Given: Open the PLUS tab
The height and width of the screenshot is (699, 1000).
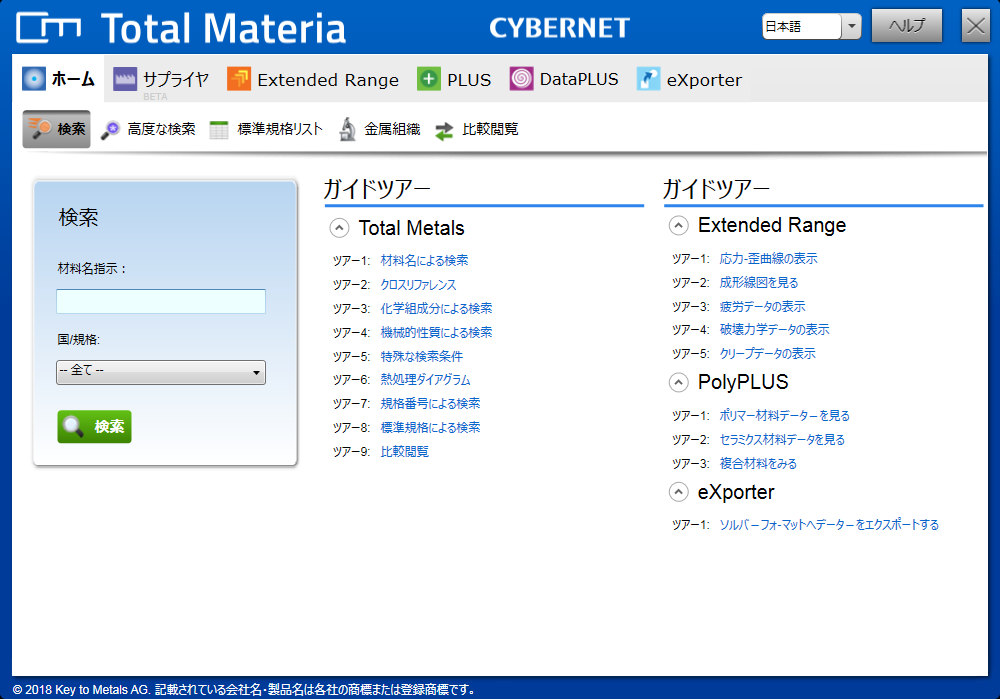Looking at the screenshot, I should click(x=454, y=79).
